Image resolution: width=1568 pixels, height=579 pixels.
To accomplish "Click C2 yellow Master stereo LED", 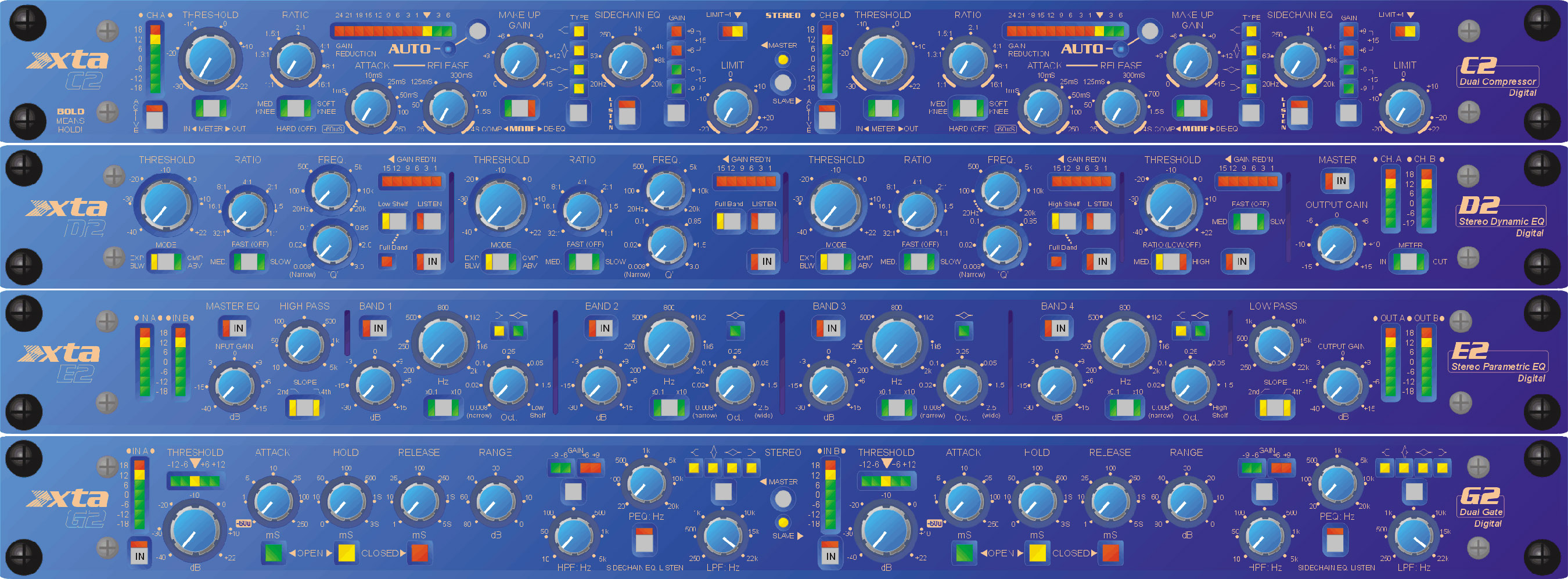I will 783,60.
